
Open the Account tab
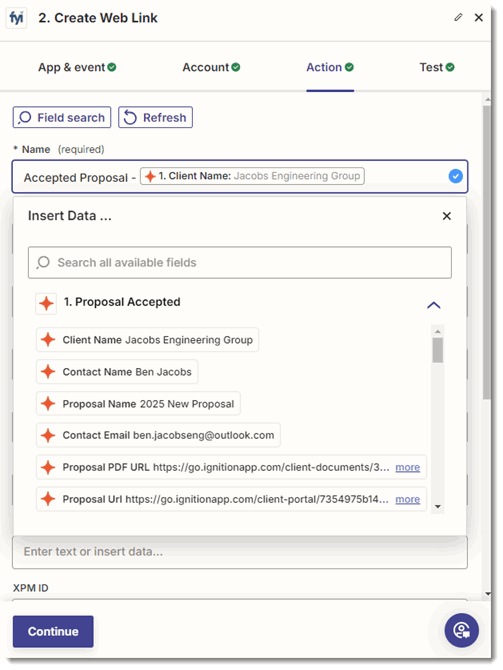[211, 67]
